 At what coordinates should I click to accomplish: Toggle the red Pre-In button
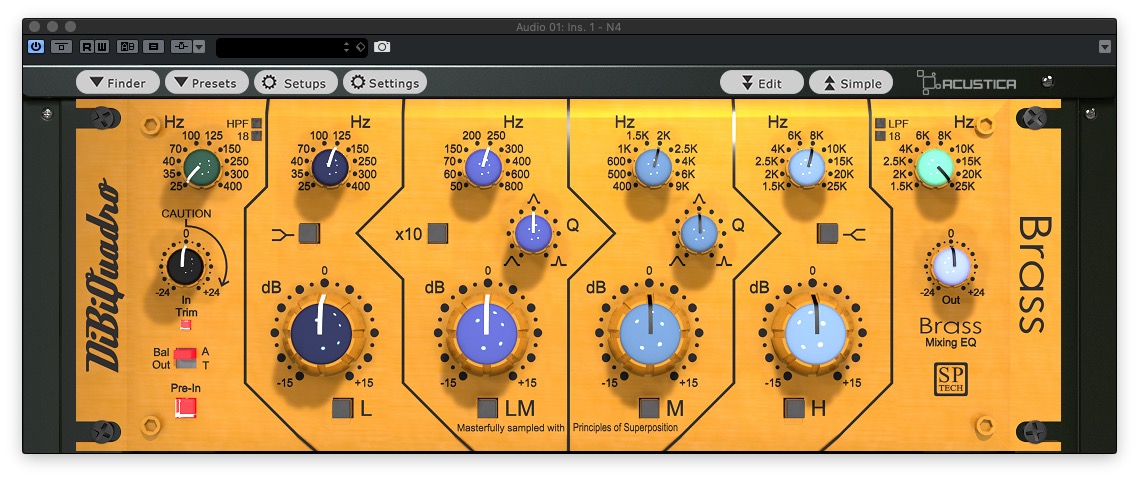coord(185,407)
